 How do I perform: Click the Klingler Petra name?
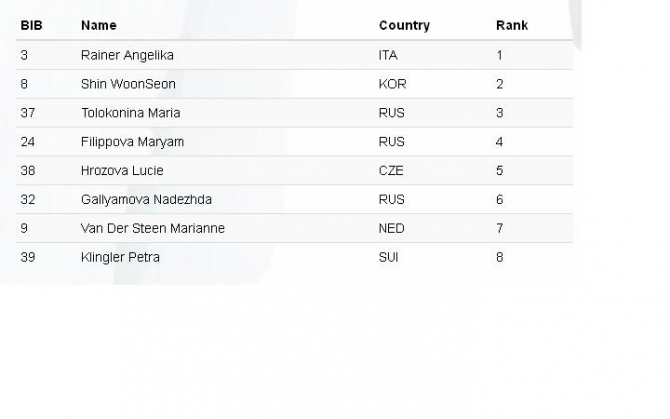click(120, 257)
